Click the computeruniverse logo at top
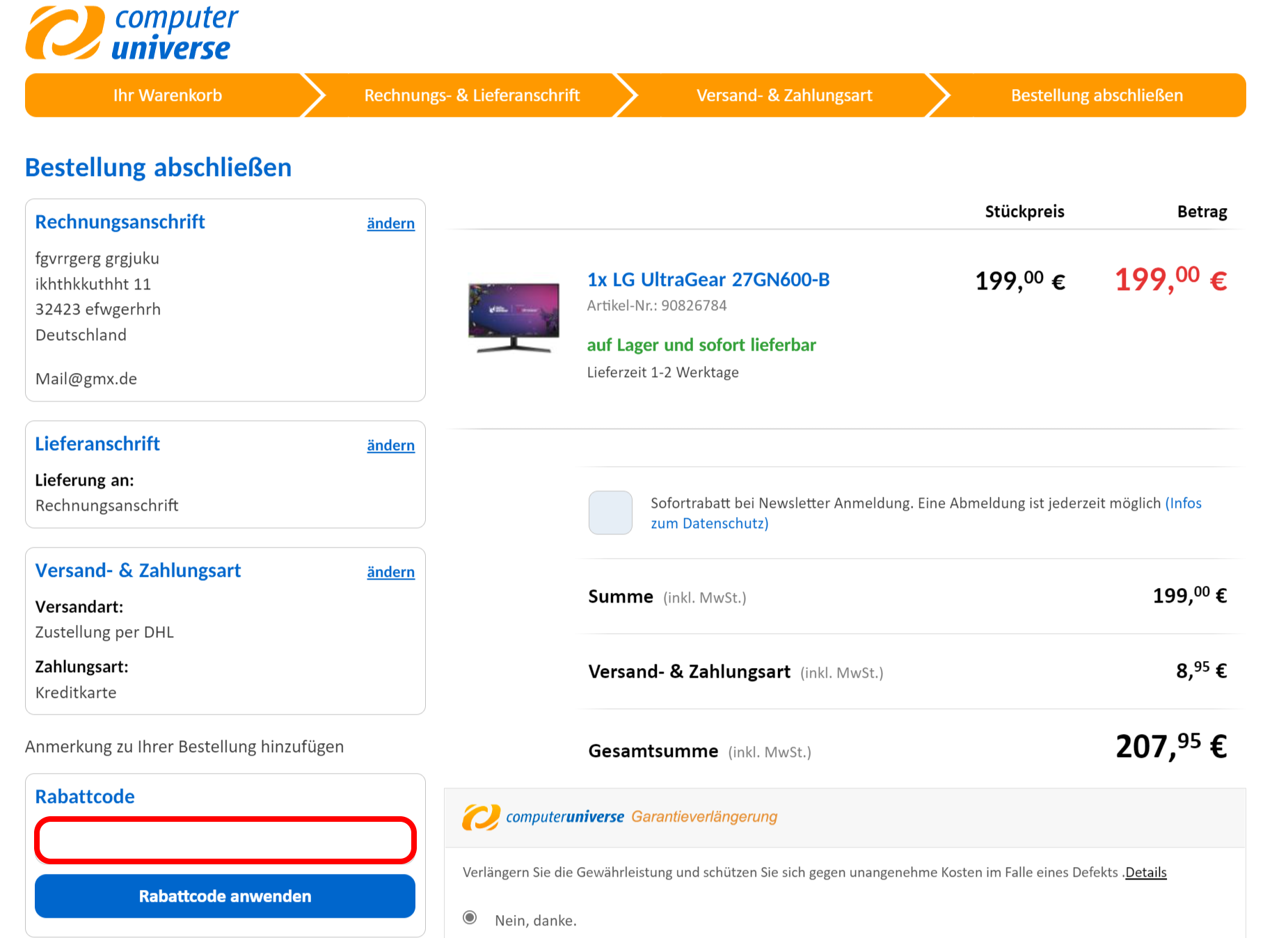Screen dimensions: 1288x938 [132, 32]
